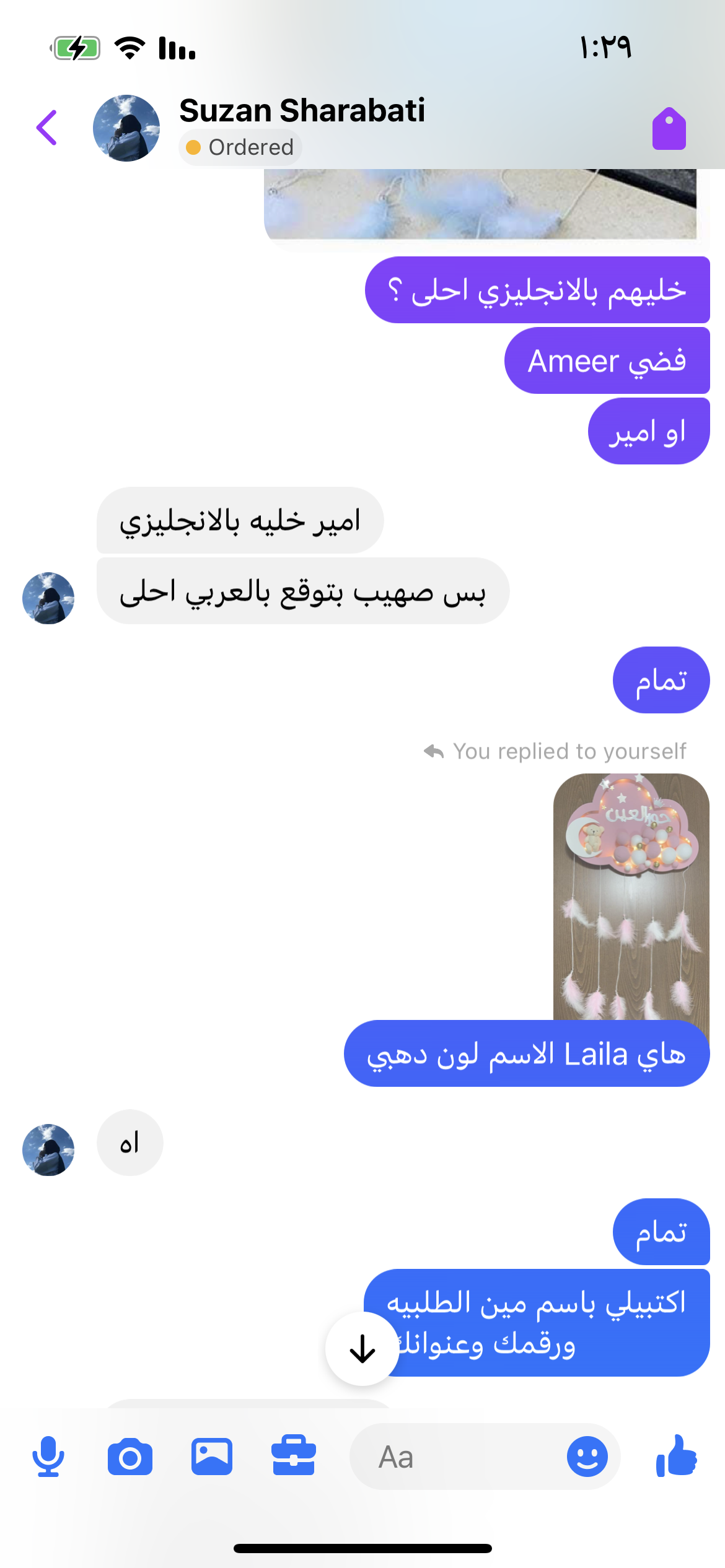Select the 'امير خليه بالانجليزي' received message
725x1568 pixels.
click(x=240, y=520)
